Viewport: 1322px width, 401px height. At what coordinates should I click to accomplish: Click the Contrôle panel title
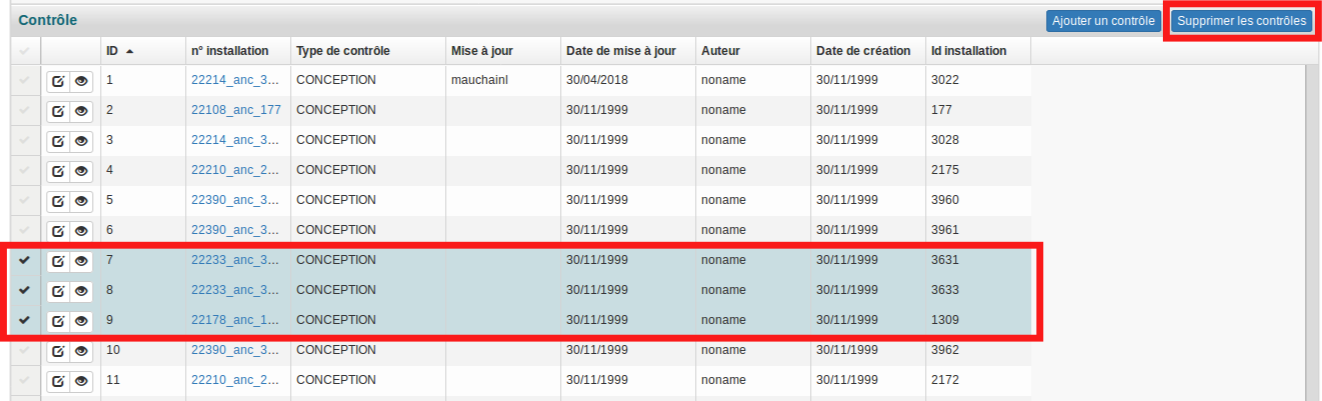coord(47,20)
